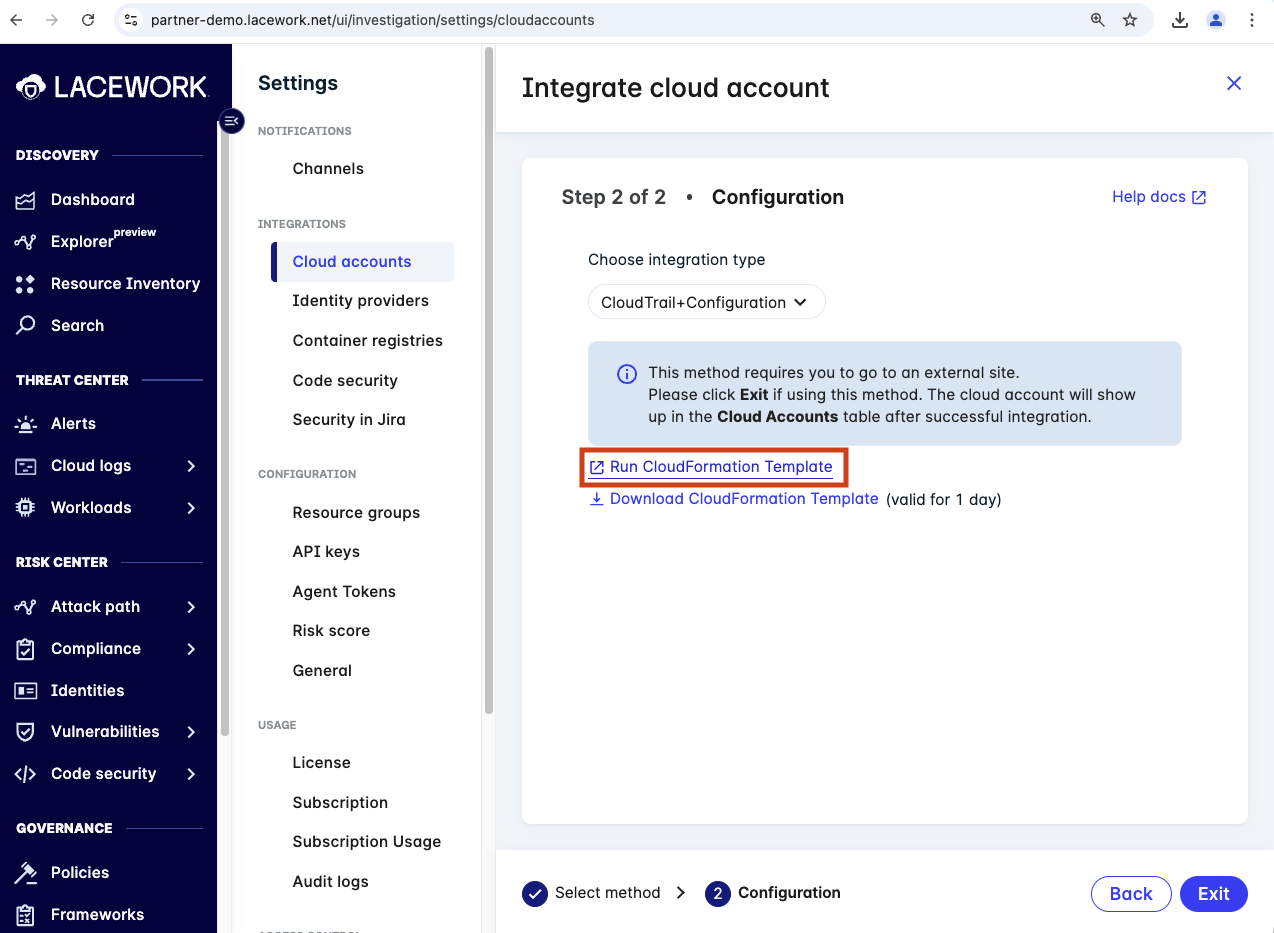Expand the Workloads submenu chevron
This screenshot has width=1274, height=933.
click(191, 508)
